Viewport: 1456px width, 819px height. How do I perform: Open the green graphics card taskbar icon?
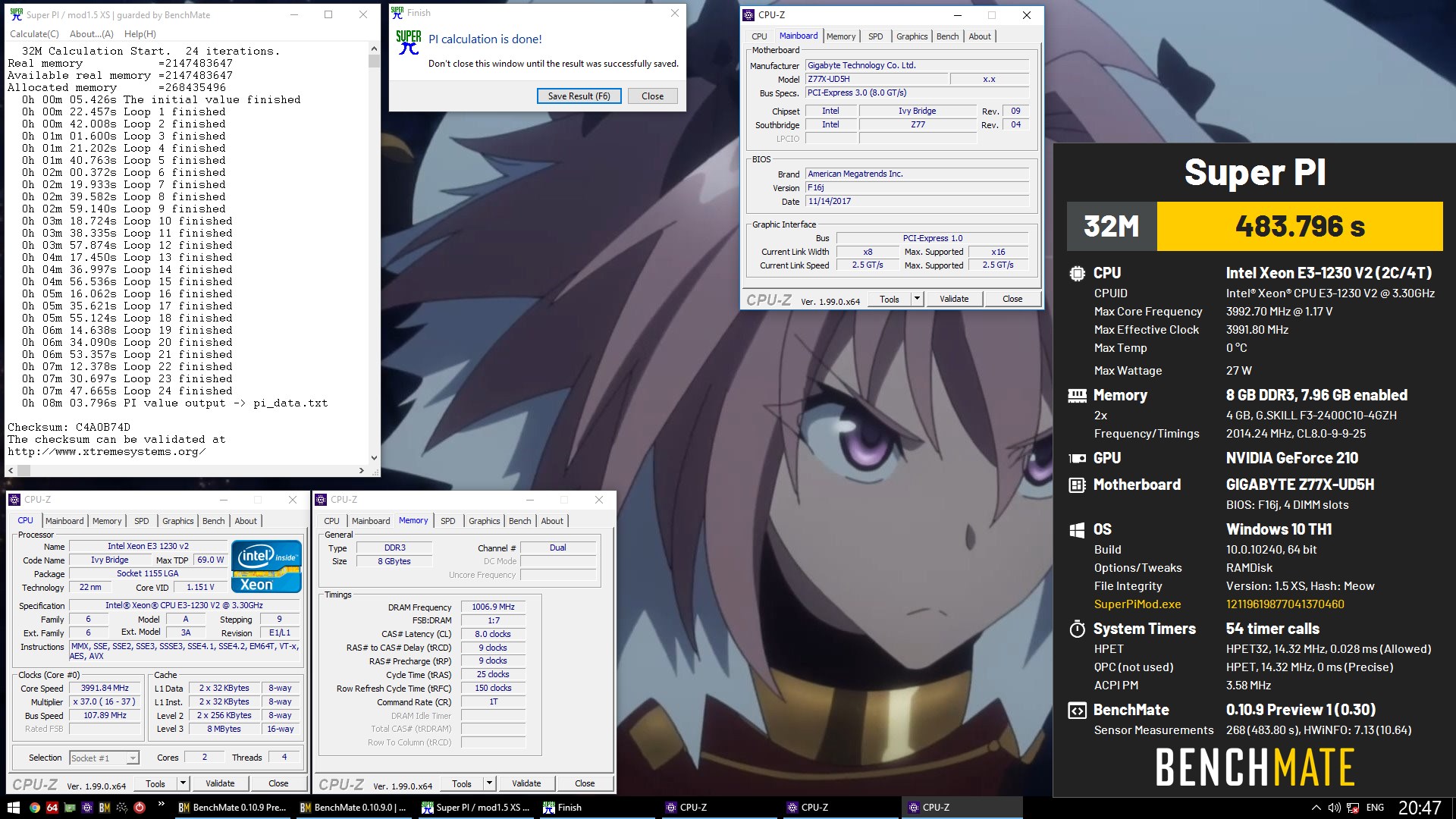coord(70,808)
